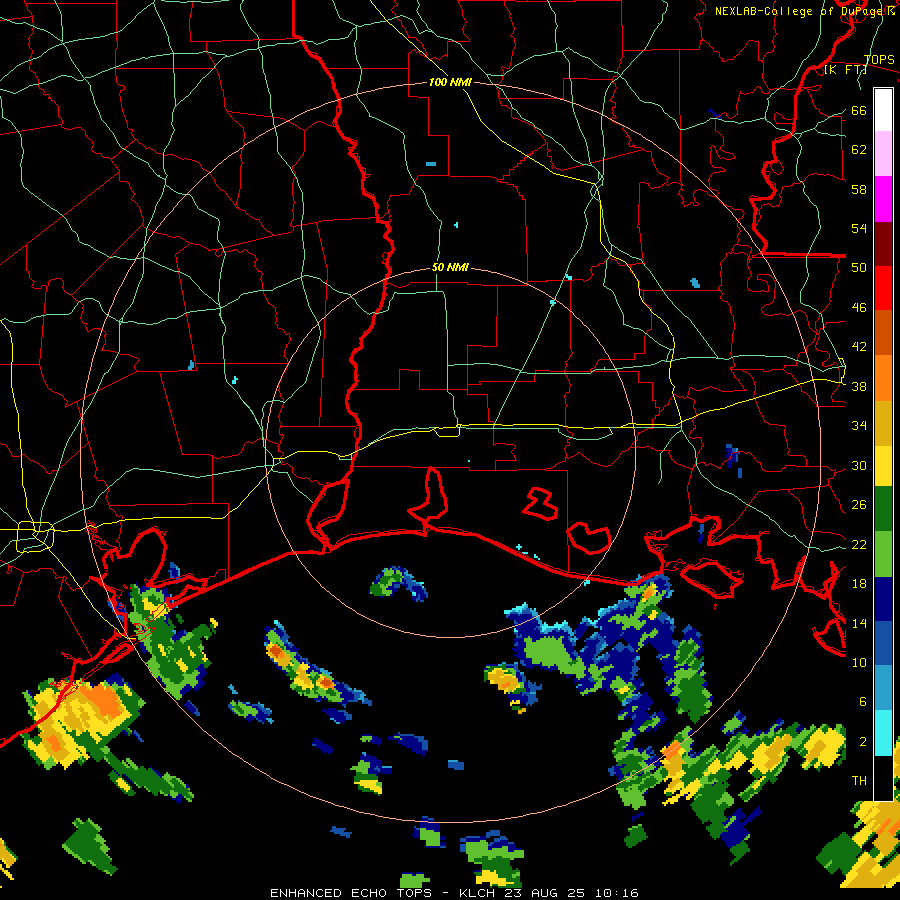Choose the navy blue legend swatch
900x900 pixels.
coord(883,599)
